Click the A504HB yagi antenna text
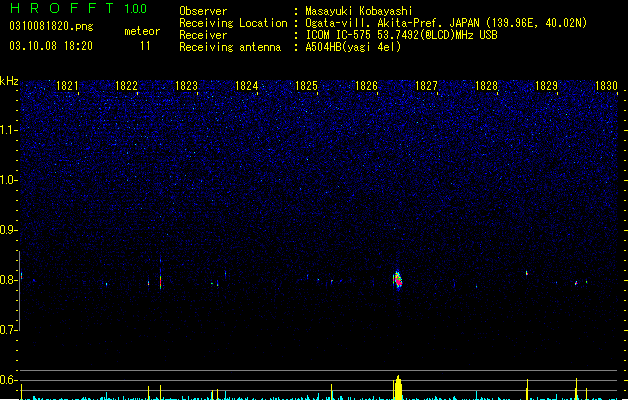The image size is (629, 400). (x=353, y=47)
